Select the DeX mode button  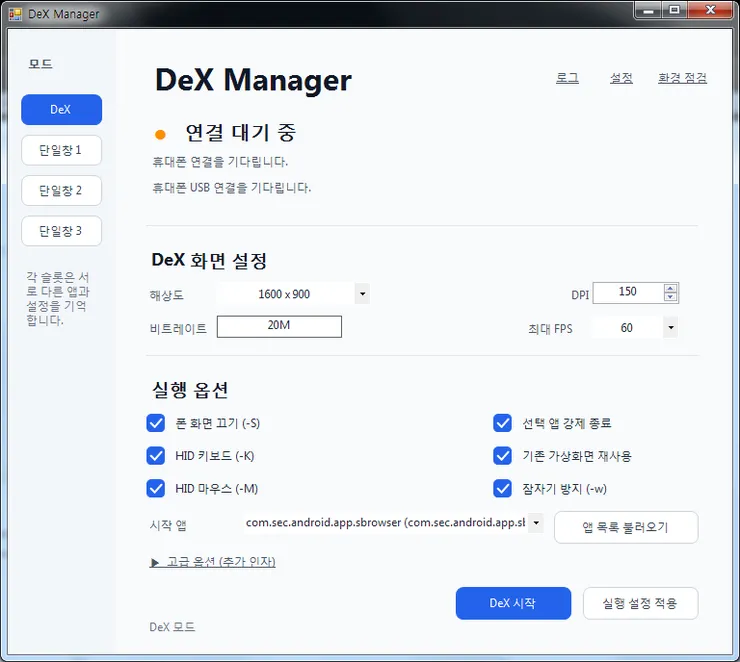point(61,109)
